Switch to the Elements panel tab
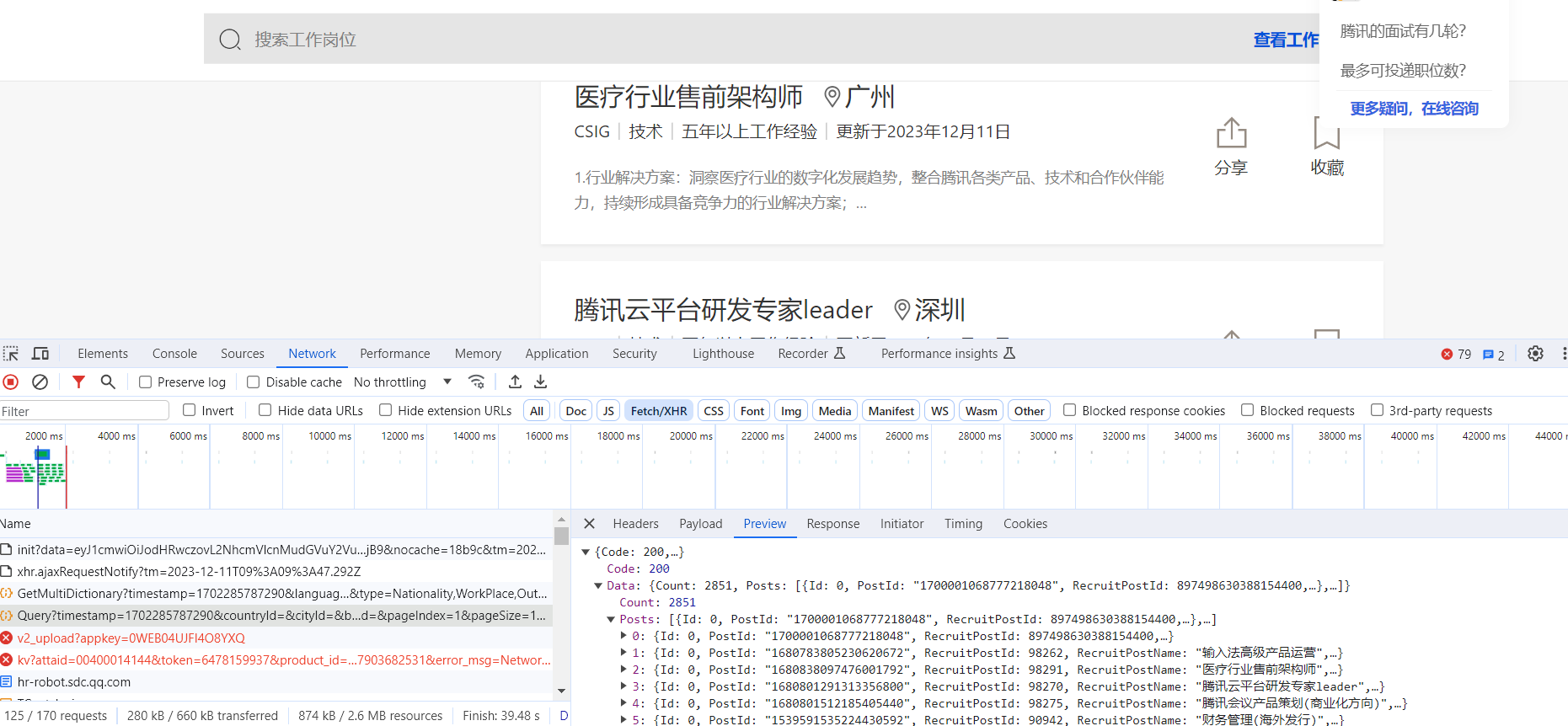Screen dimensions: 1568x726 103,354
